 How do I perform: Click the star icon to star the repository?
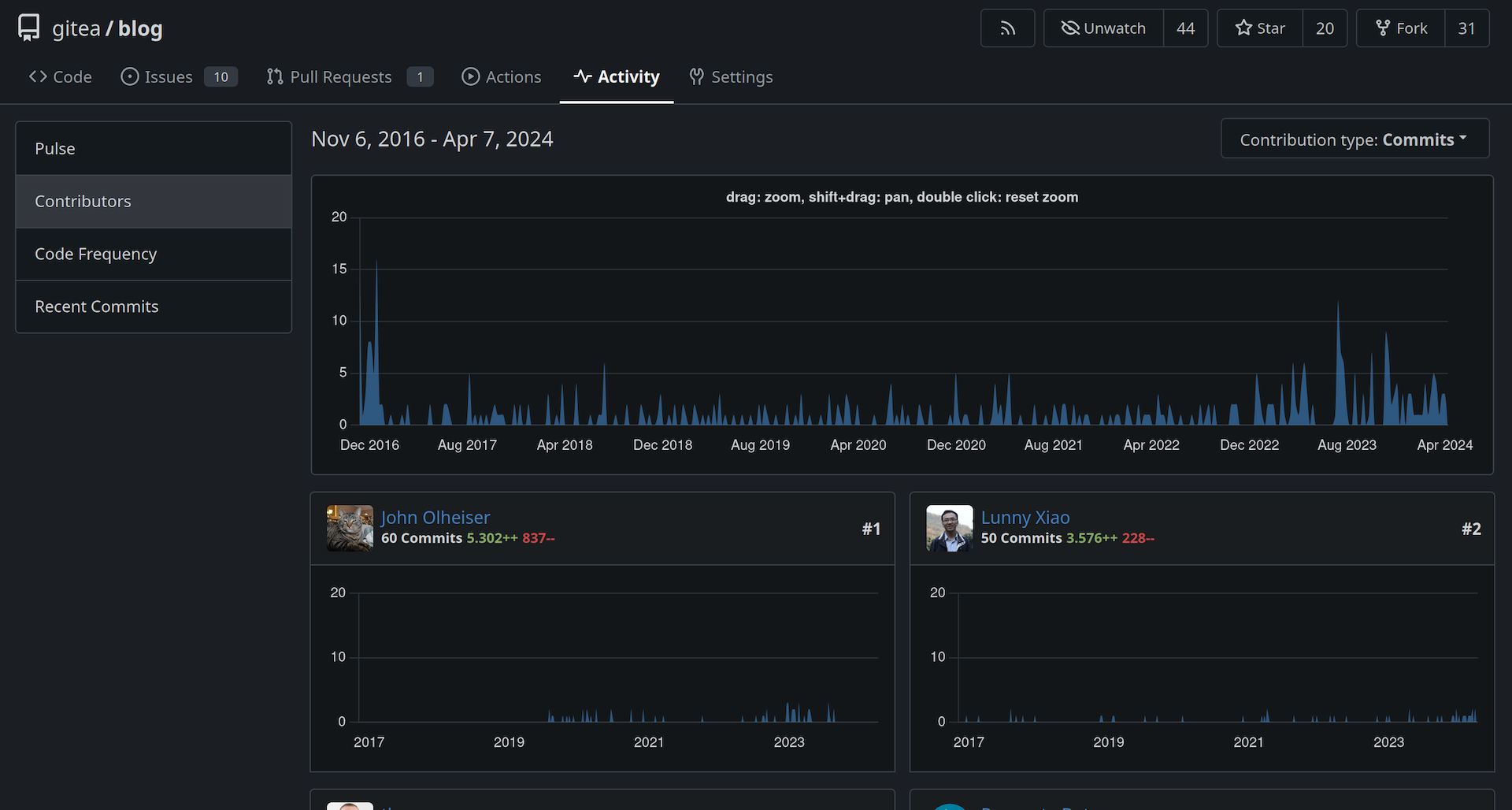(x=1243, y=28)
